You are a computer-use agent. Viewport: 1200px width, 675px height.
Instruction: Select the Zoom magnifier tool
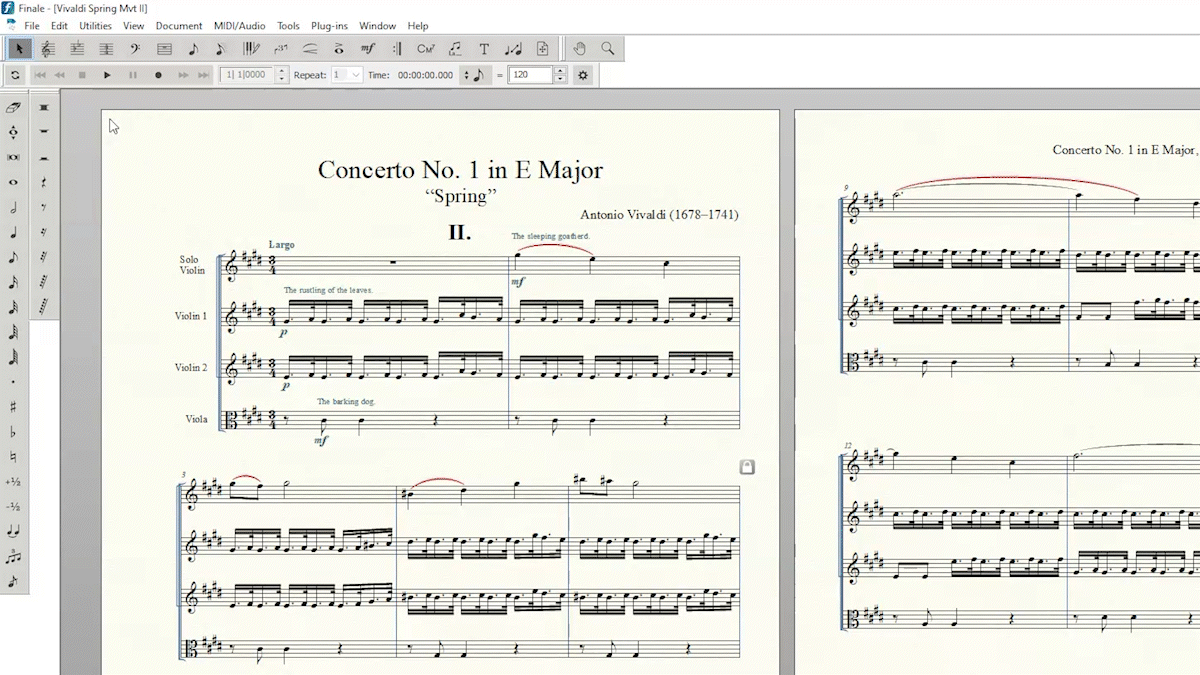(607, 48)
